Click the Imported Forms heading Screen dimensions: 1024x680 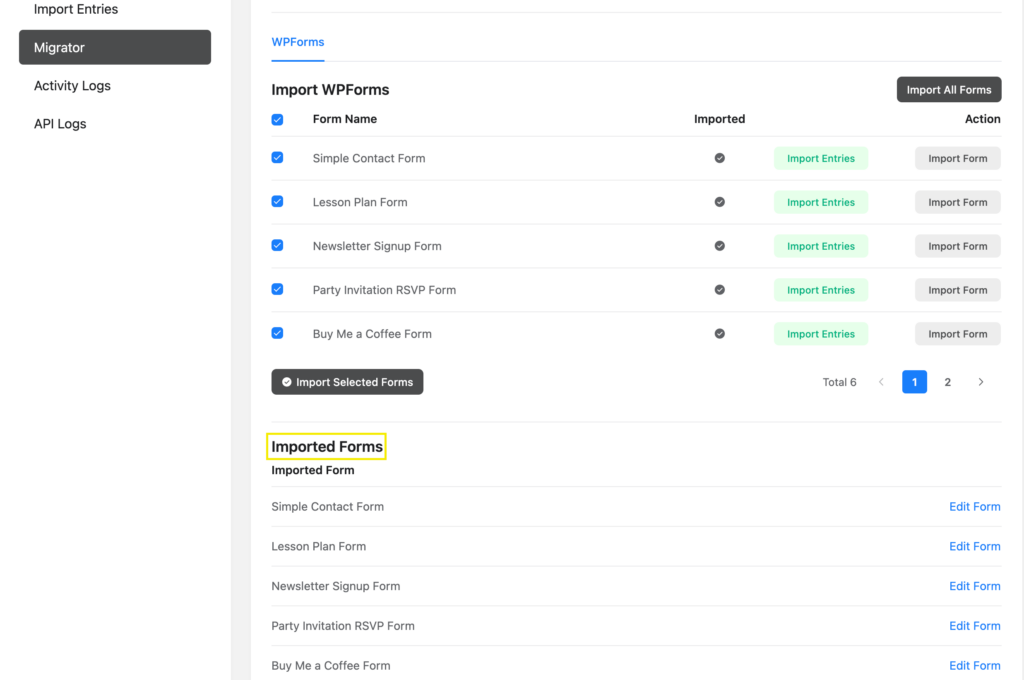(x=327, y=447)
